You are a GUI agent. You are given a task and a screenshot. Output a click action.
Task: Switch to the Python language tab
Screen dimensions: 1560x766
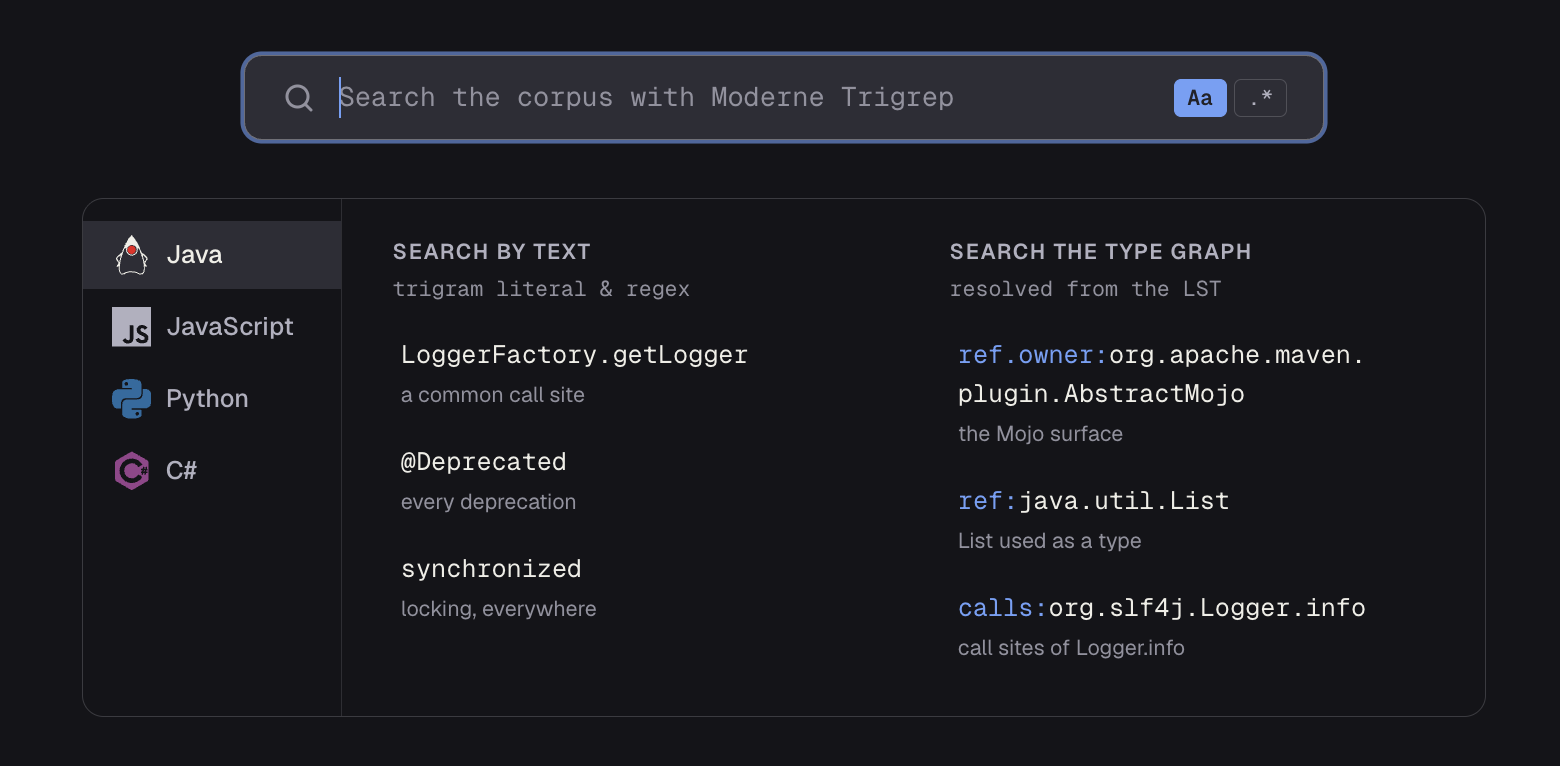pyautogui.click(x=212, y=399)
